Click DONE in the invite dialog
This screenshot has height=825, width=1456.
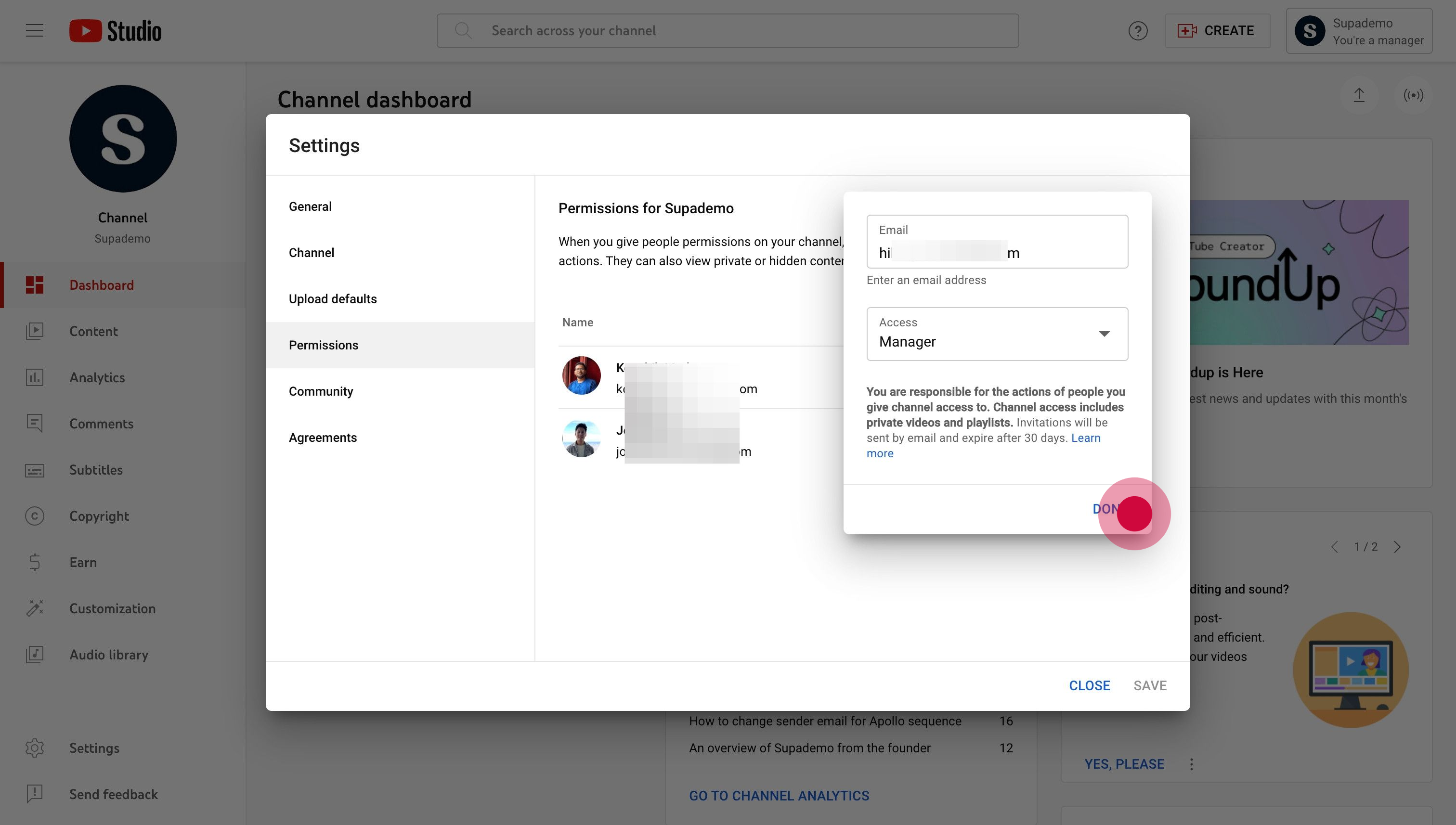[x=1111, y=509]
